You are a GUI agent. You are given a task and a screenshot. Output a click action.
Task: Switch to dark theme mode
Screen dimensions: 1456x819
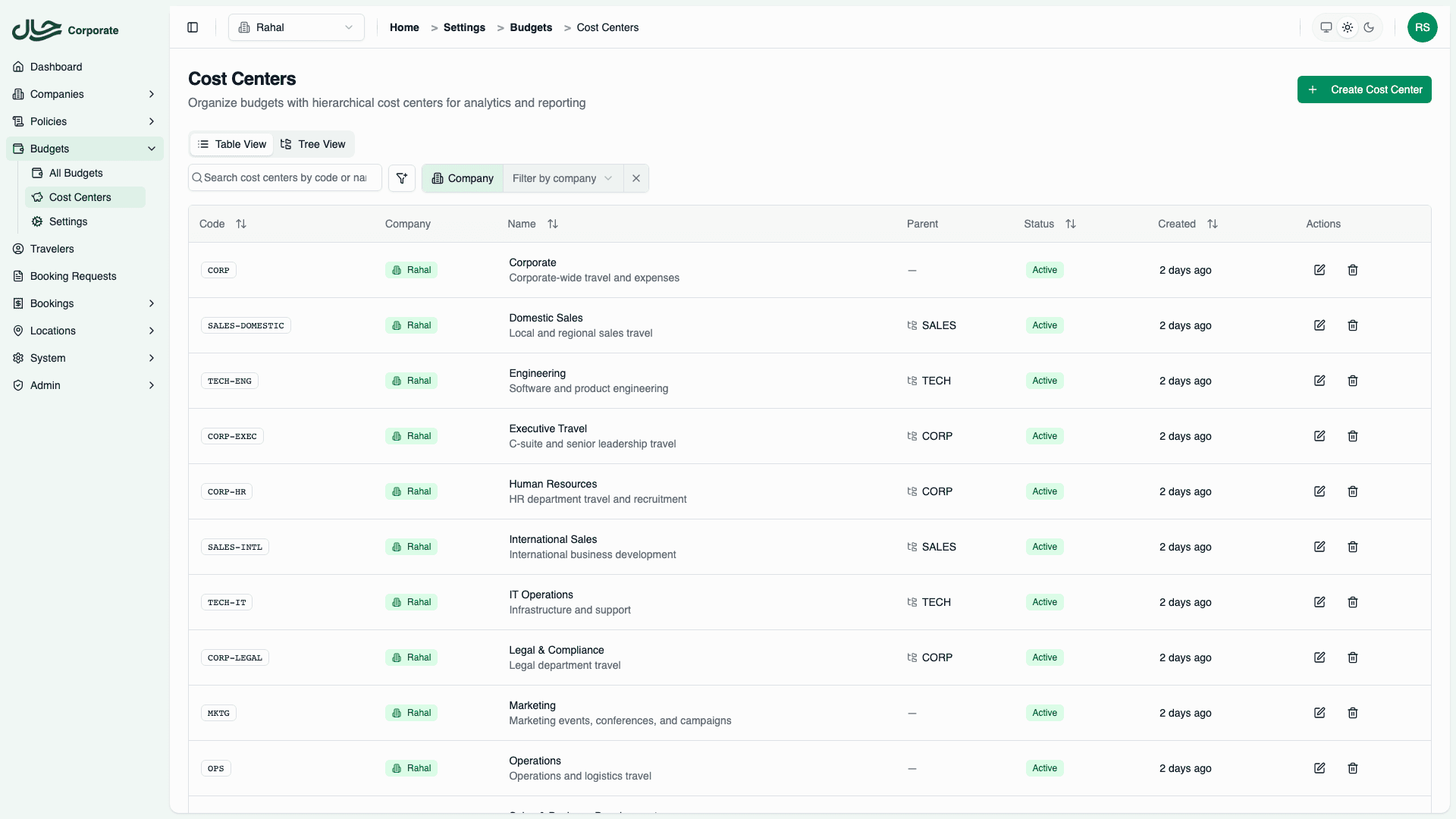[x=1369, y=27]
